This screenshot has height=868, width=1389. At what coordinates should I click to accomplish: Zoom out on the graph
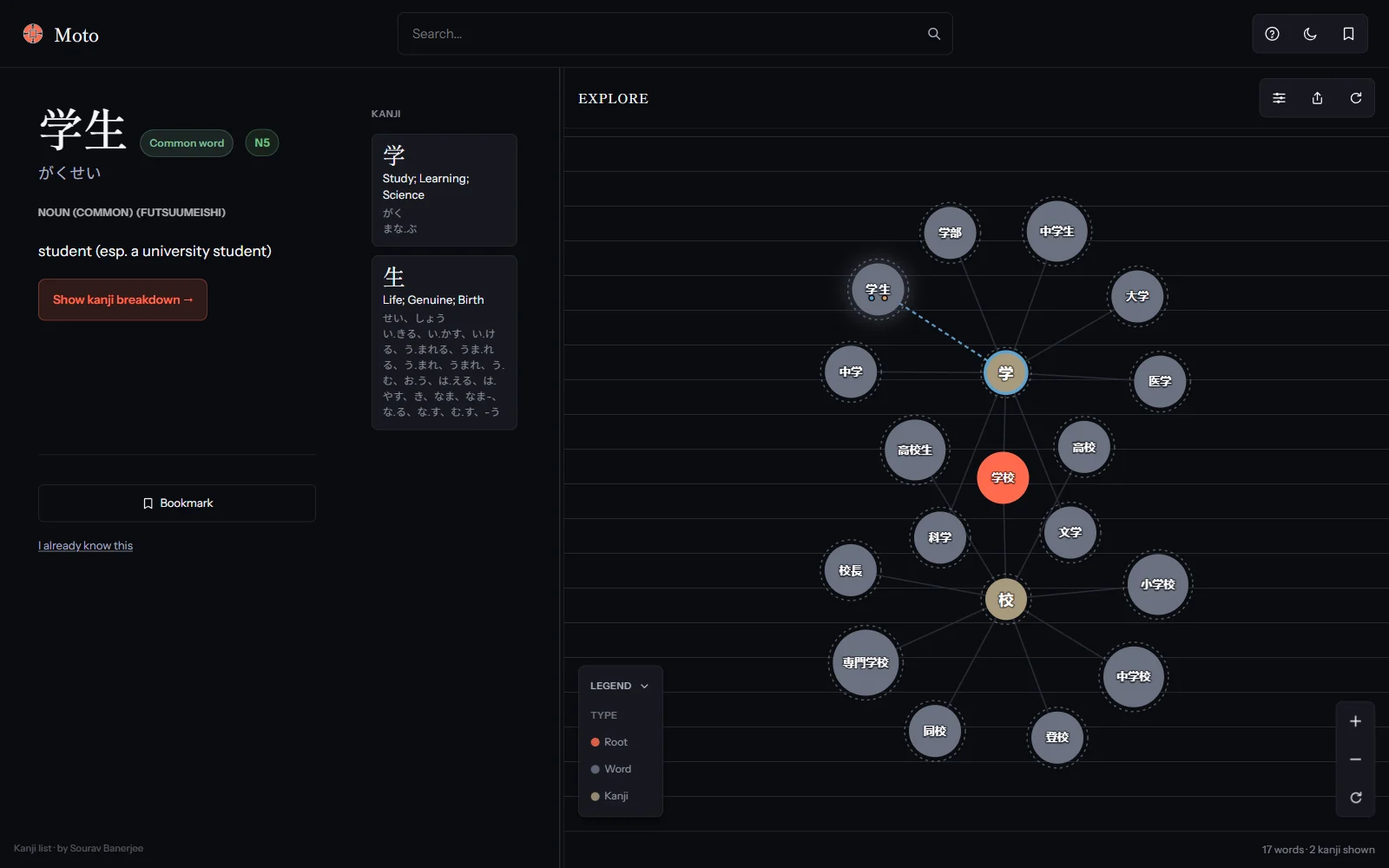[x=1355, y=759]
